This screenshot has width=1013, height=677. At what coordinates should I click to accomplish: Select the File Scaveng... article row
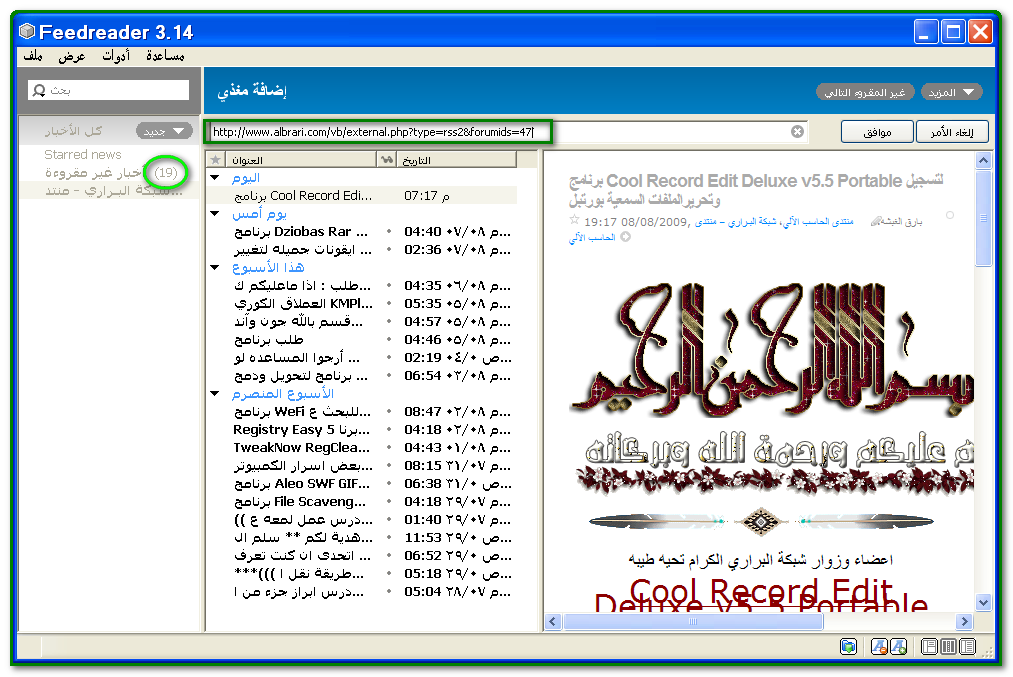coord(362,501)
